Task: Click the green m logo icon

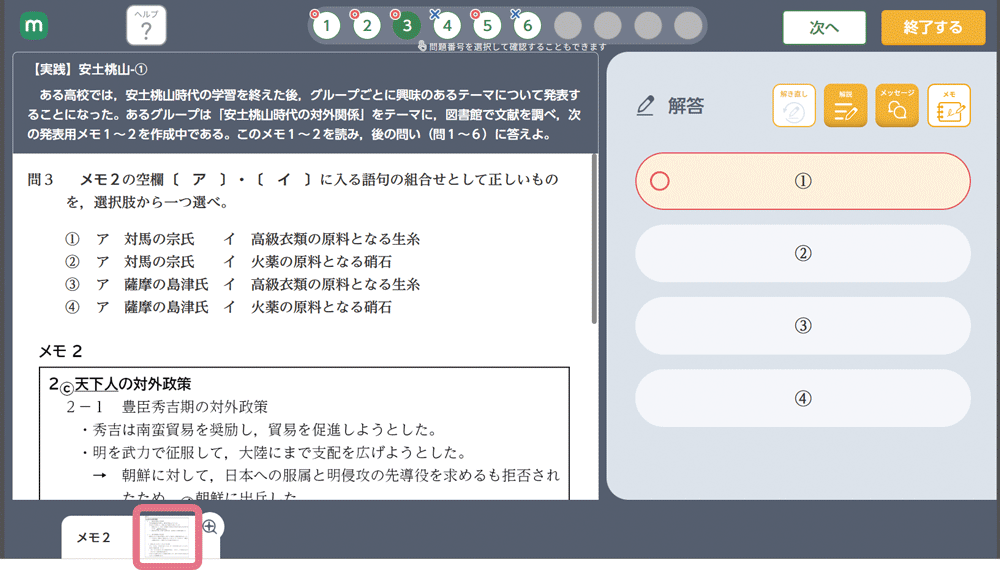Action: click(34, 26)
